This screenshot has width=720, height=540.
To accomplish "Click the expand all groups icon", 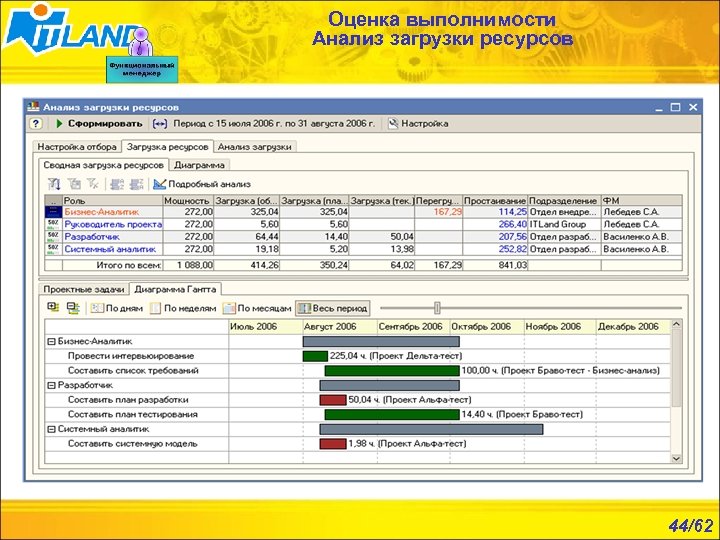I will point(53,307).
